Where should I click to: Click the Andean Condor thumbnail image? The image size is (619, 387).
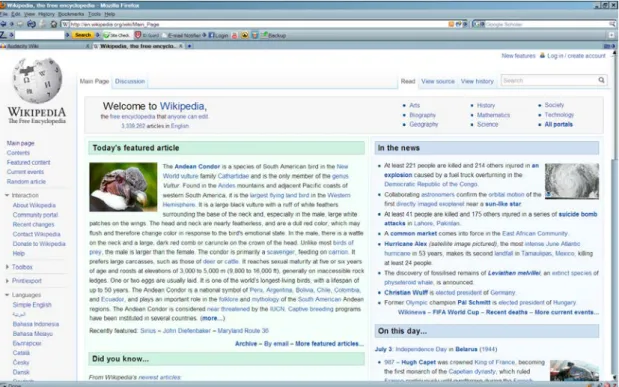tap(123, 187)
